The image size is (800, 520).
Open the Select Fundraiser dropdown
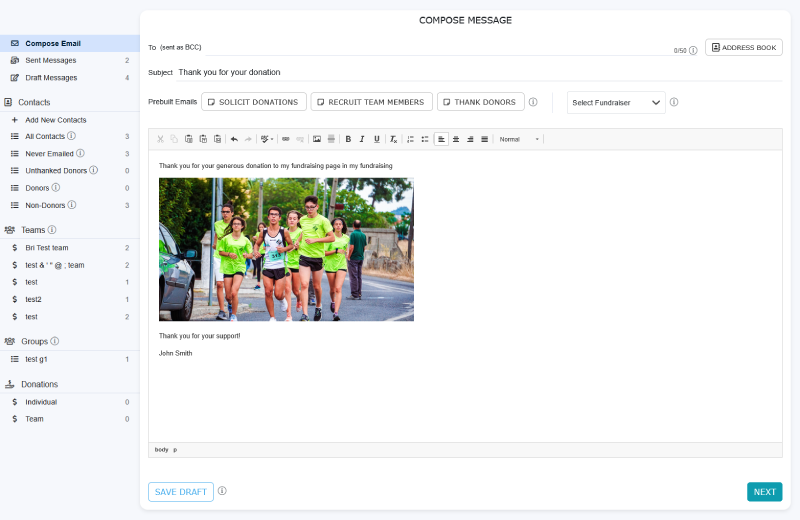click(x=616, y=102)
